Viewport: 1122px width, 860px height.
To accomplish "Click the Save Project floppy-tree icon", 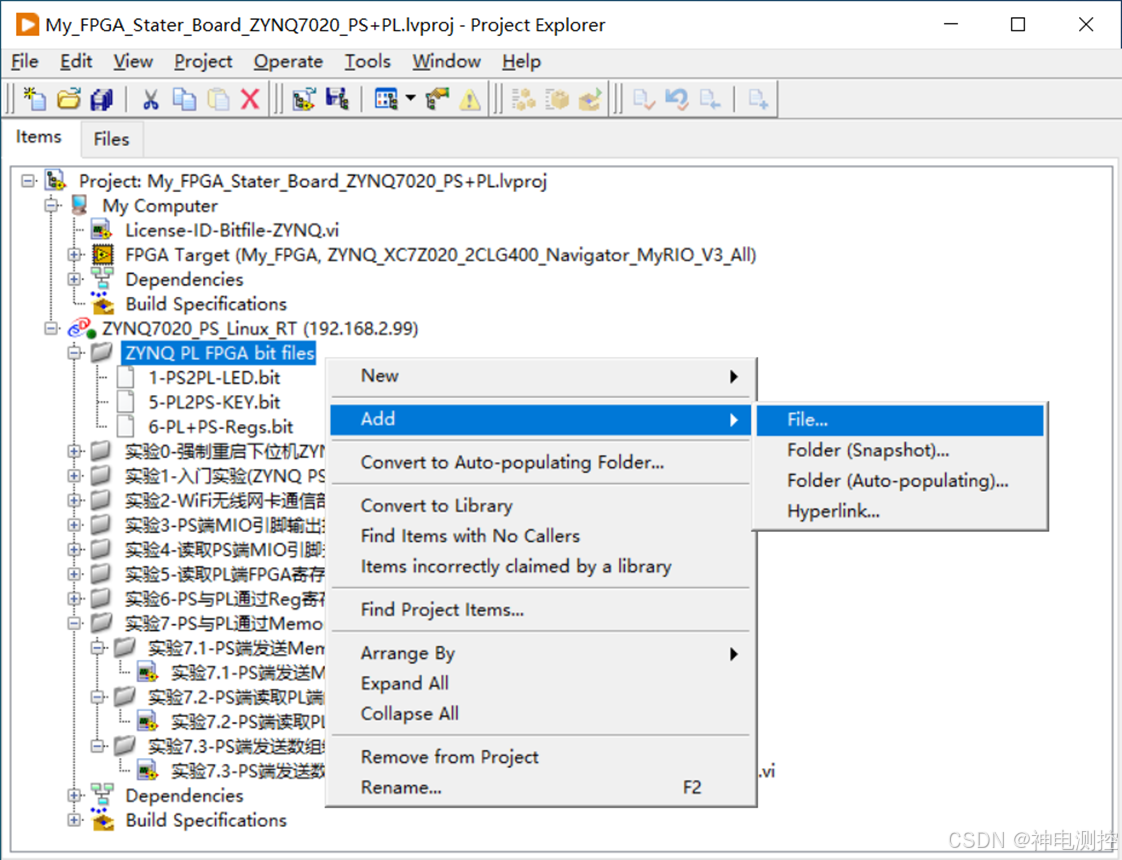I will [336, 99].
